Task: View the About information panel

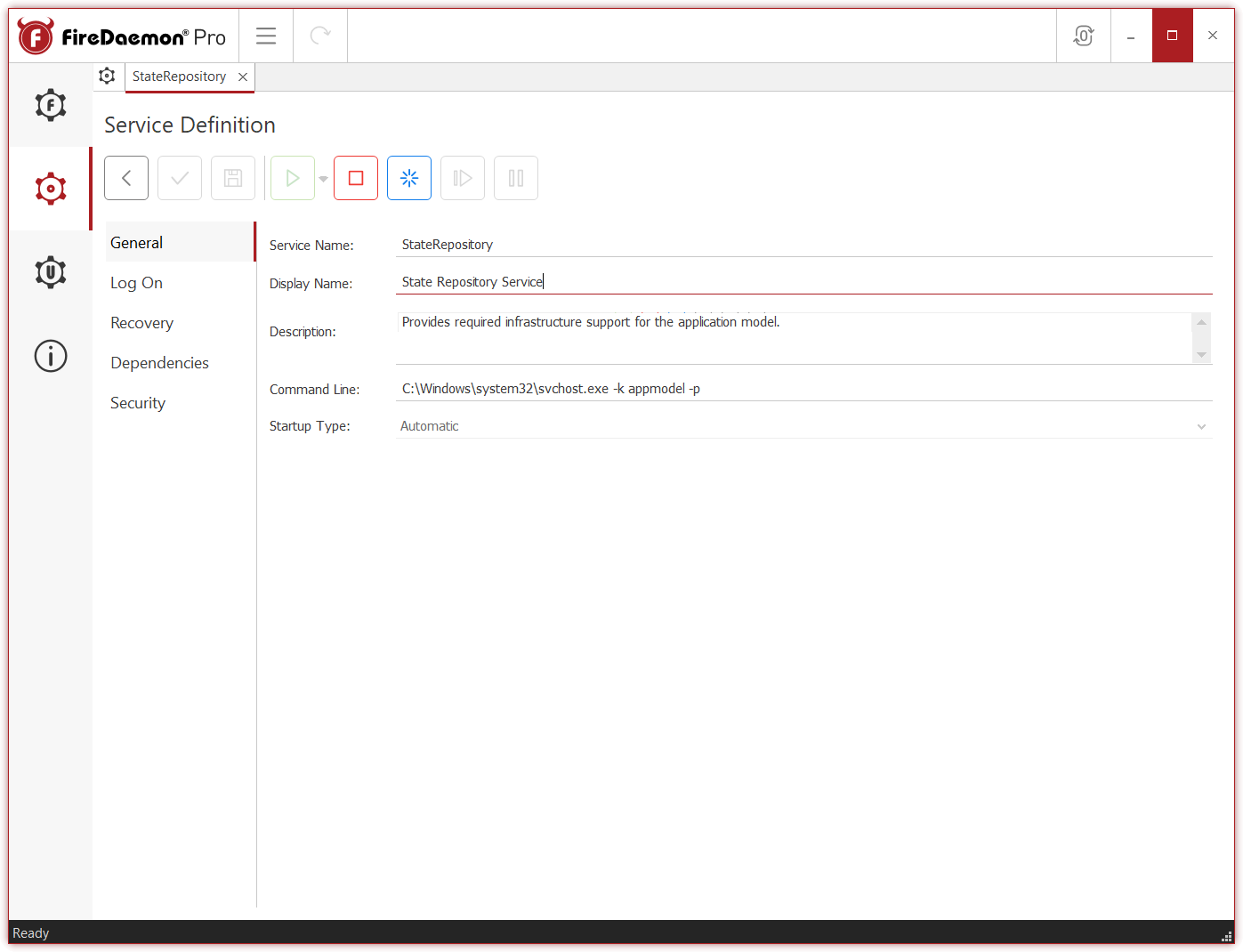Action: [x=50, y=355]
